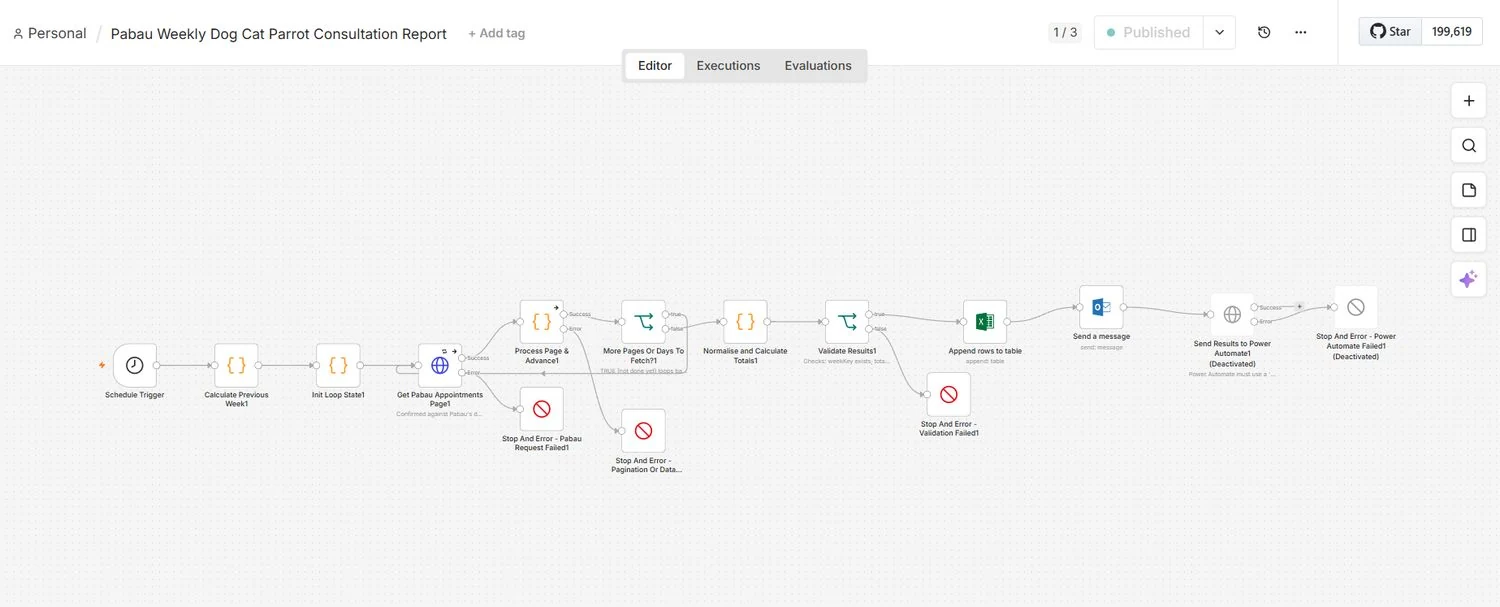The image size is (1500, 607).
Task: Click the Schedule Trigger output connector
Action: pos(157,366)
